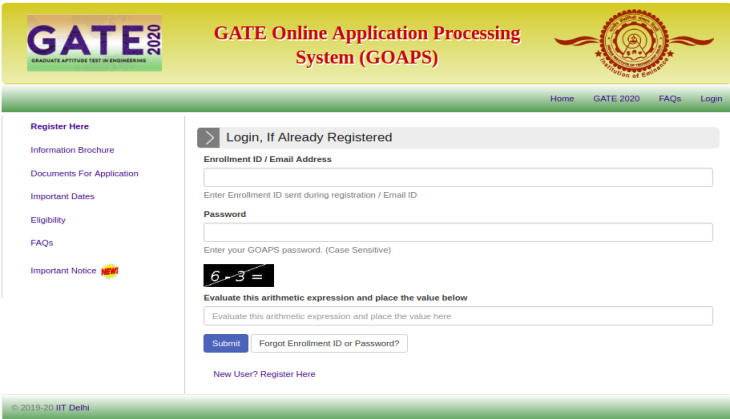Screen dimensions: 730x419
Task: Click the captcha image showing 6 - 3 =
Action: point(238,276)
